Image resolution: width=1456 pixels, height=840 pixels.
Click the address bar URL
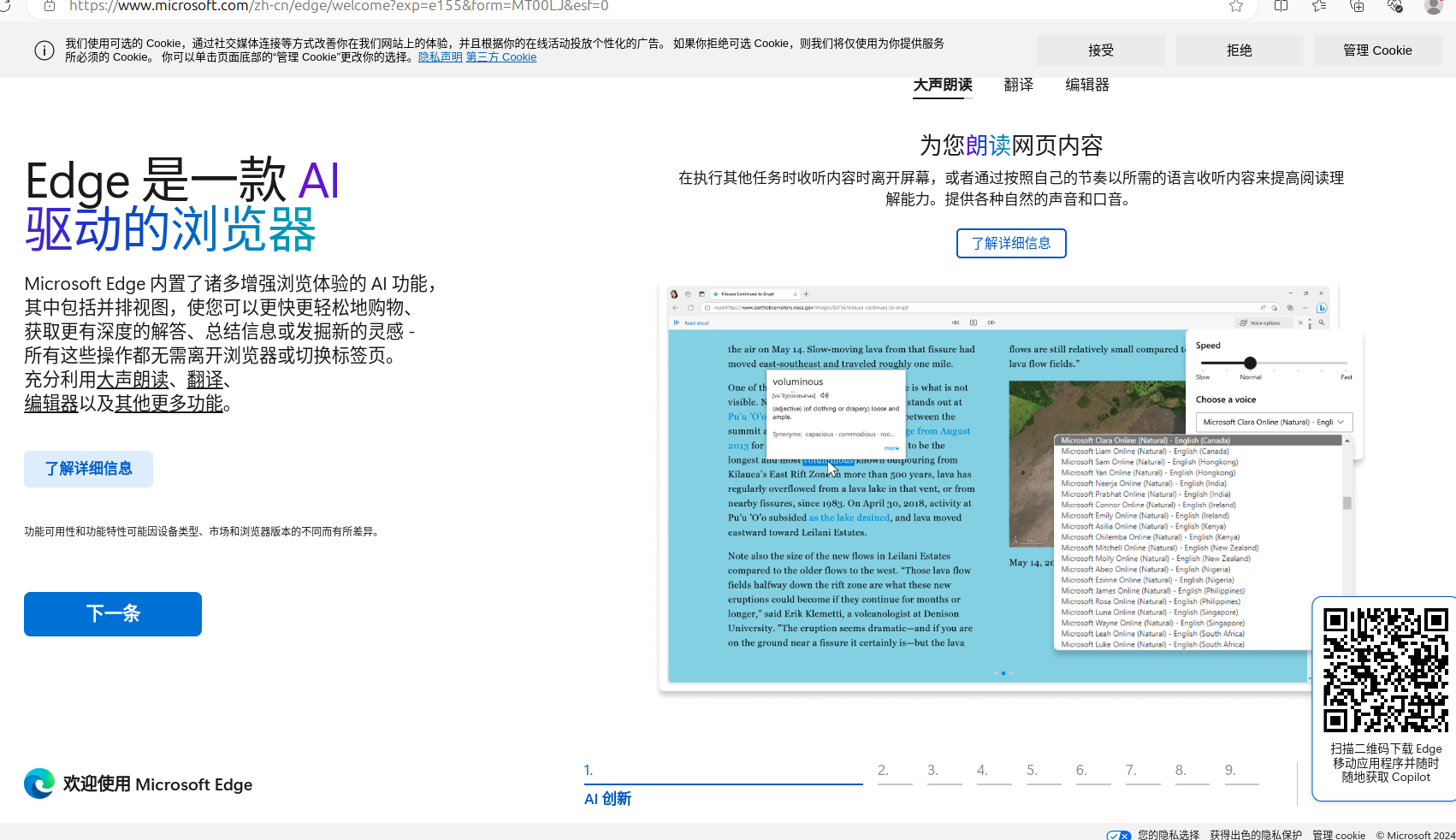tap(339, 6)
